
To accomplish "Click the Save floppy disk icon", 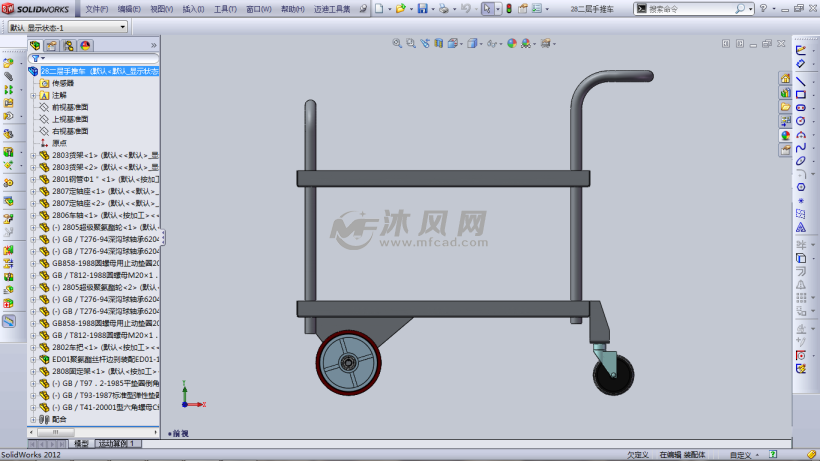I will point(423,8).
